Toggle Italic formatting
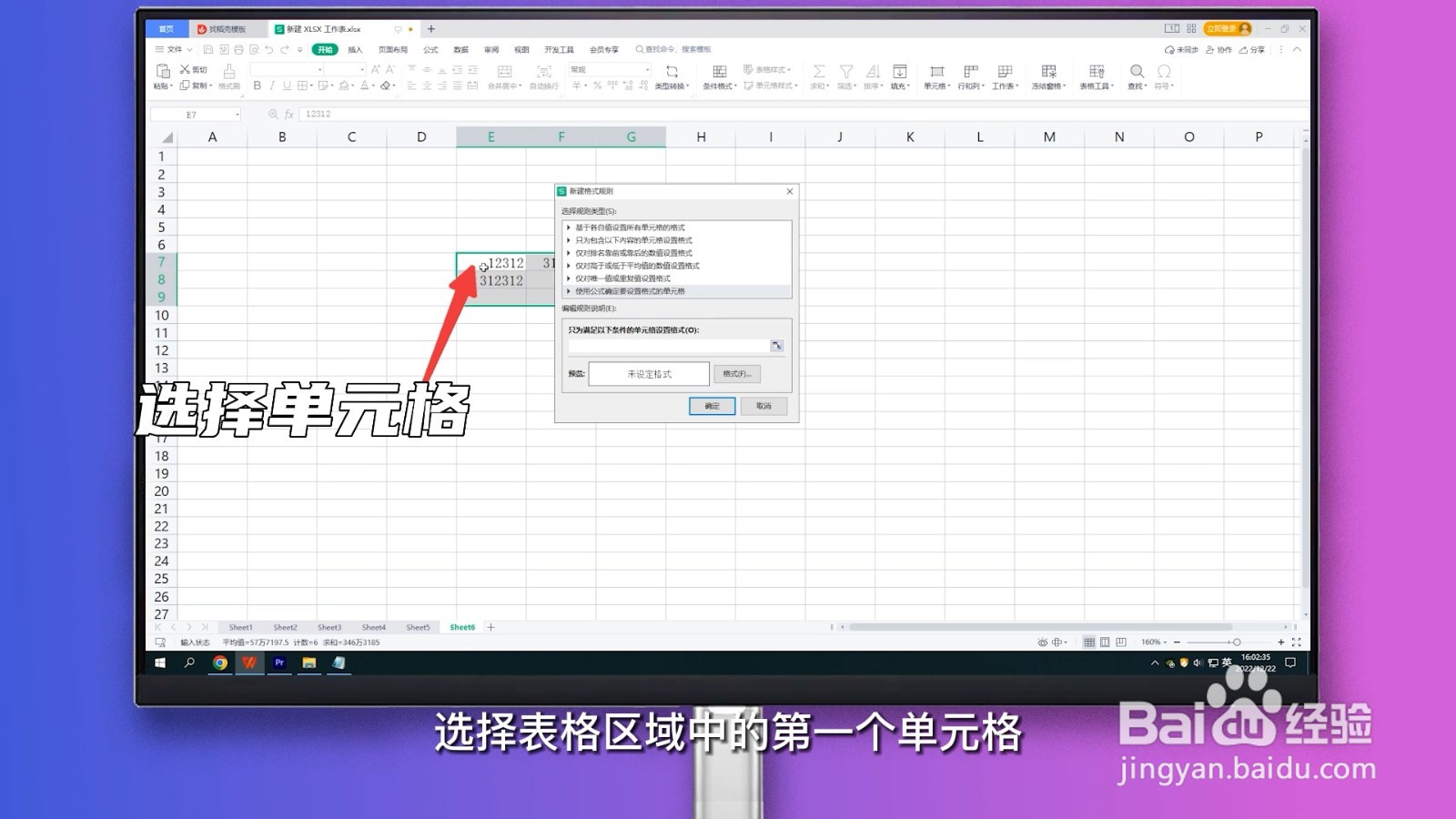Image resolution: width=1456 pixels, height=819 pixels. tap(272, 86)
